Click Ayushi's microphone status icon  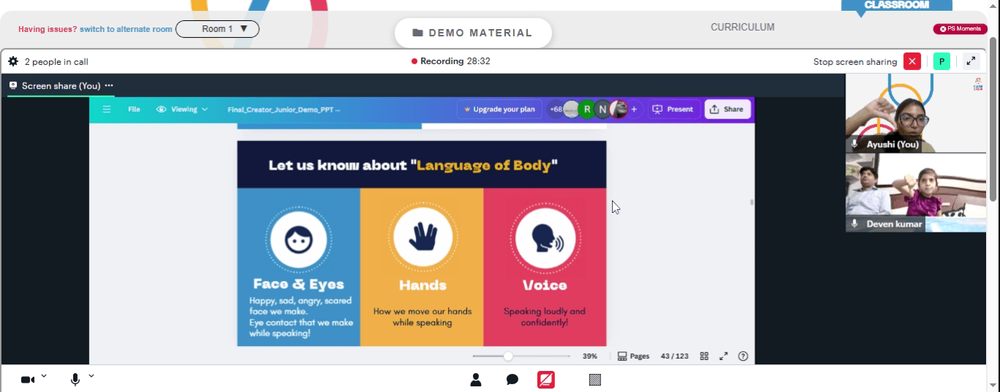click(855, 145)
